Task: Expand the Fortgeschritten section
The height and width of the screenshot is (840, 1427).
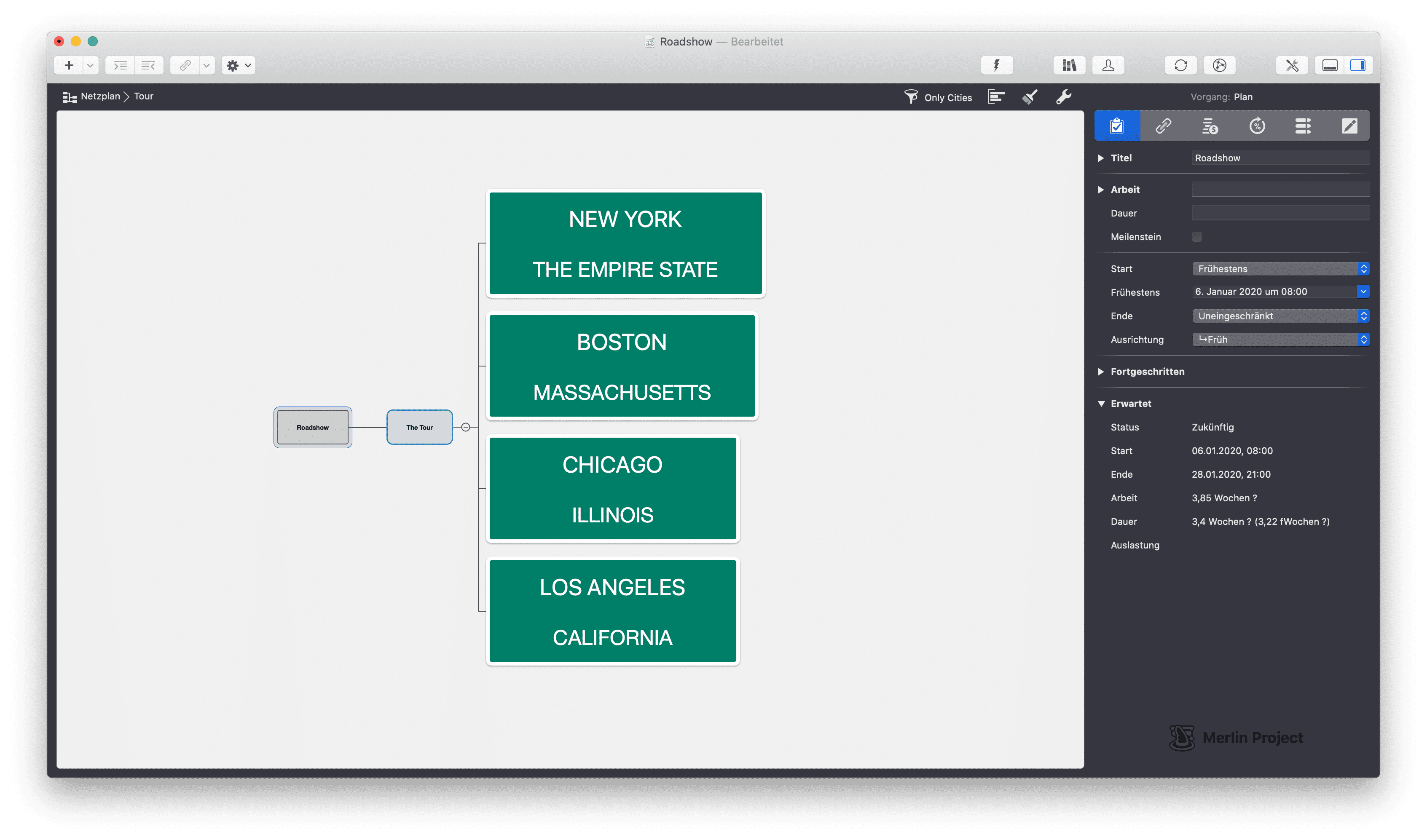Action: tap(1101, 372)
